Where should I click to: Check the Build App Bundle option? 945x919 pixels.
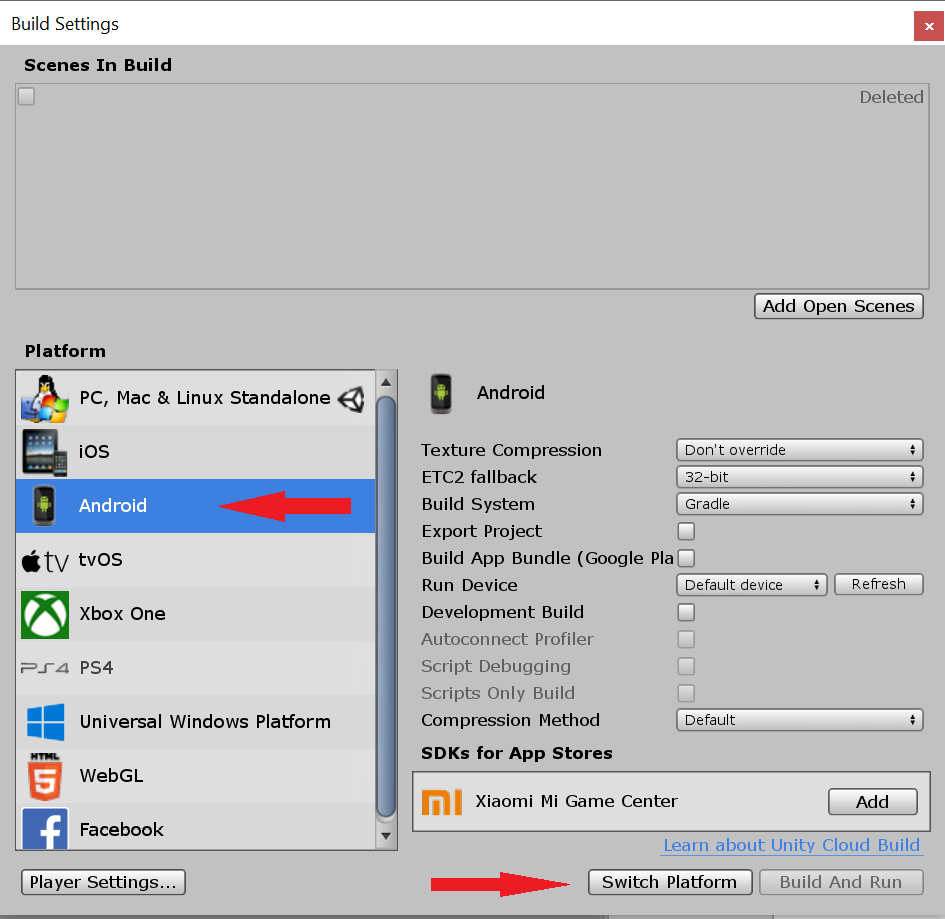pyautogui.click(x=686, y=558)
